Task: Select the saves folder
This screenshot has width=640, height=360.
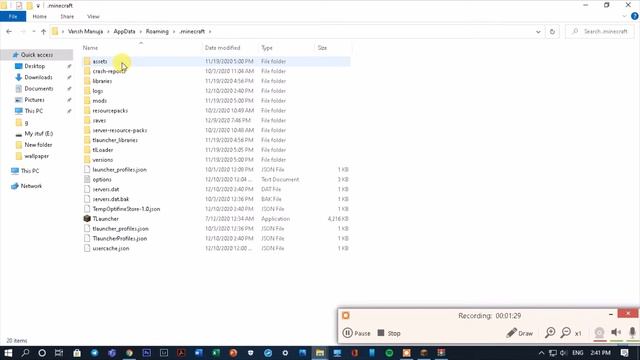Action: (x=99, y=120)
